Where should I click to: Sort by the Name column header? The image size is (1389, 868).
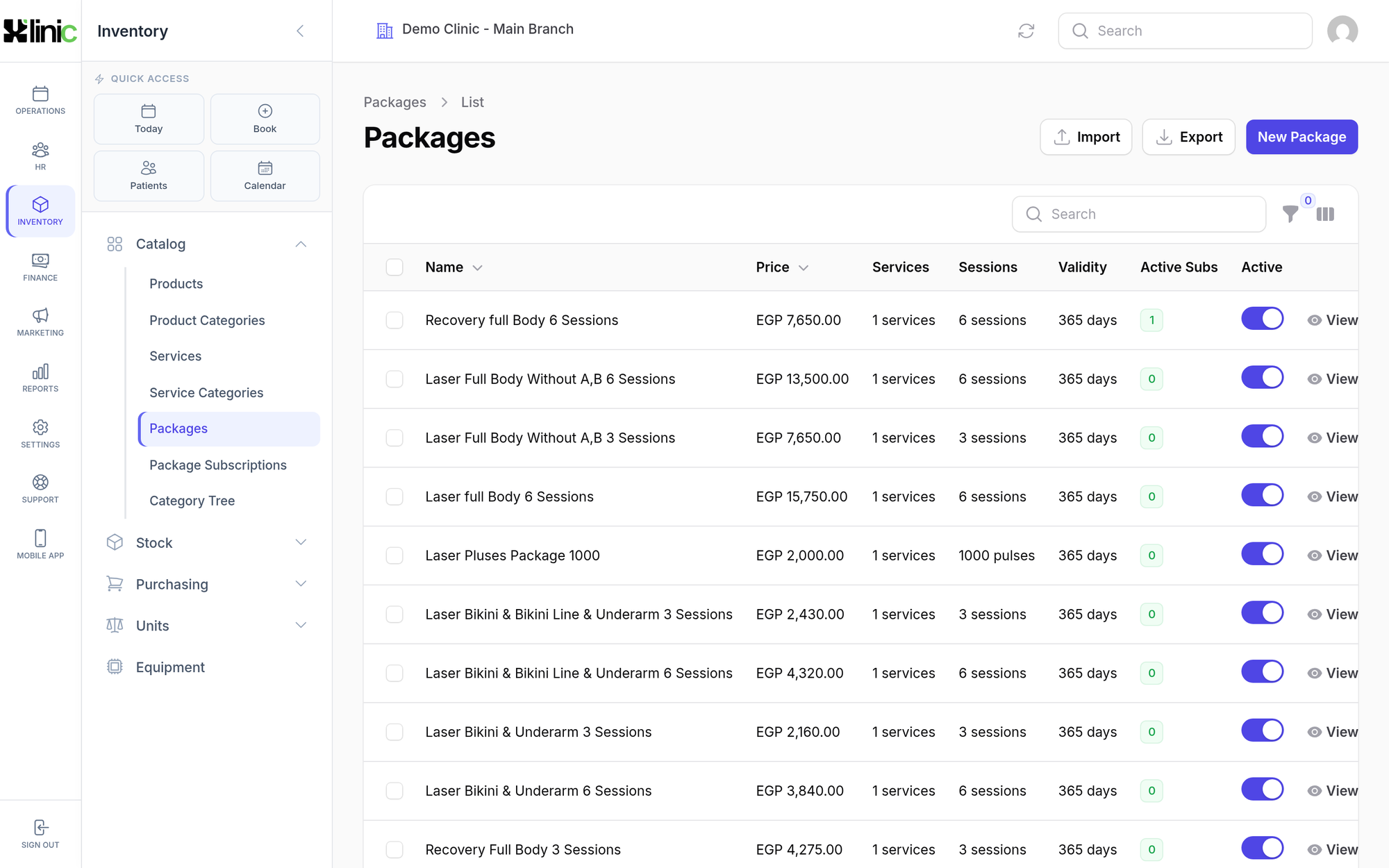(454, 267)
